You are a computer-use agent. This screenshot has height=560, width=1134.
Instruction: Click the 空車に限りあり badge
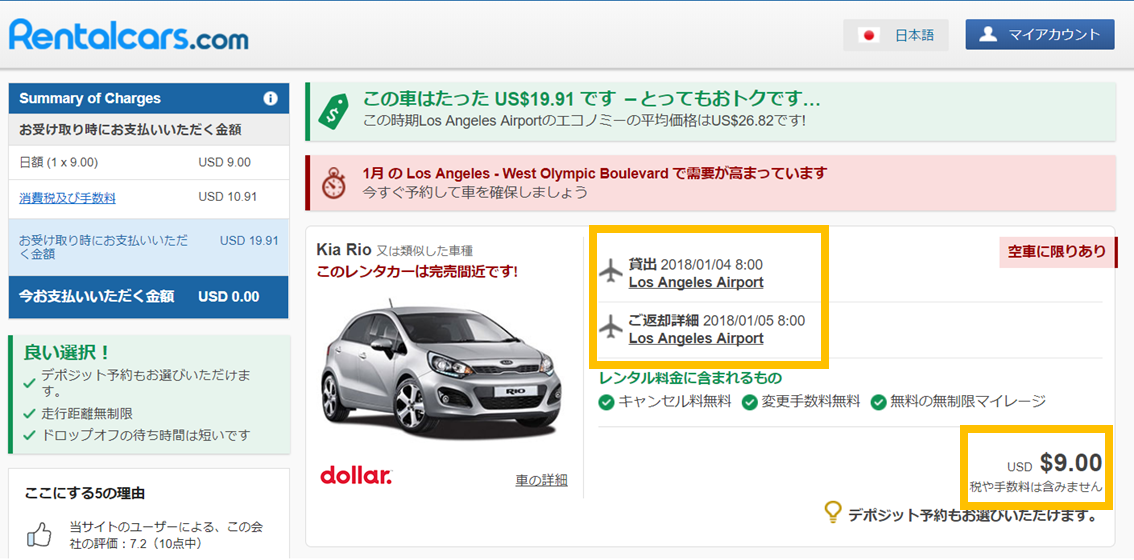pyautogui.click(x=1058, y=252)
